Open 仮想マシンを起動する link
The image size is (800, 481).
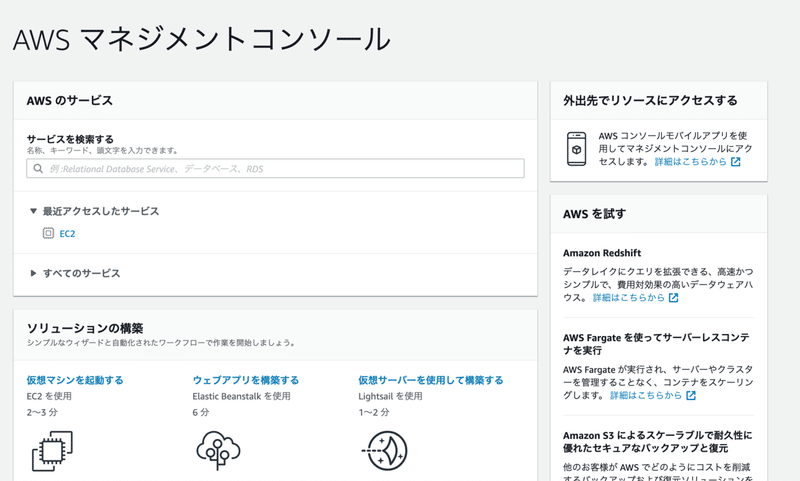pos(75,380)
